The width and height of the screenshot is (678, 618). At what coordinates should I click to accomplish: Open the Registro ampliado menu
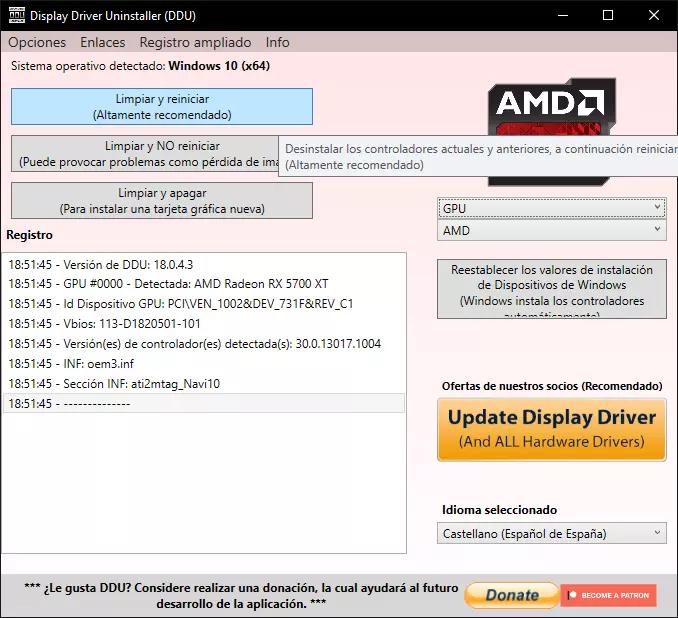point(195,42)
